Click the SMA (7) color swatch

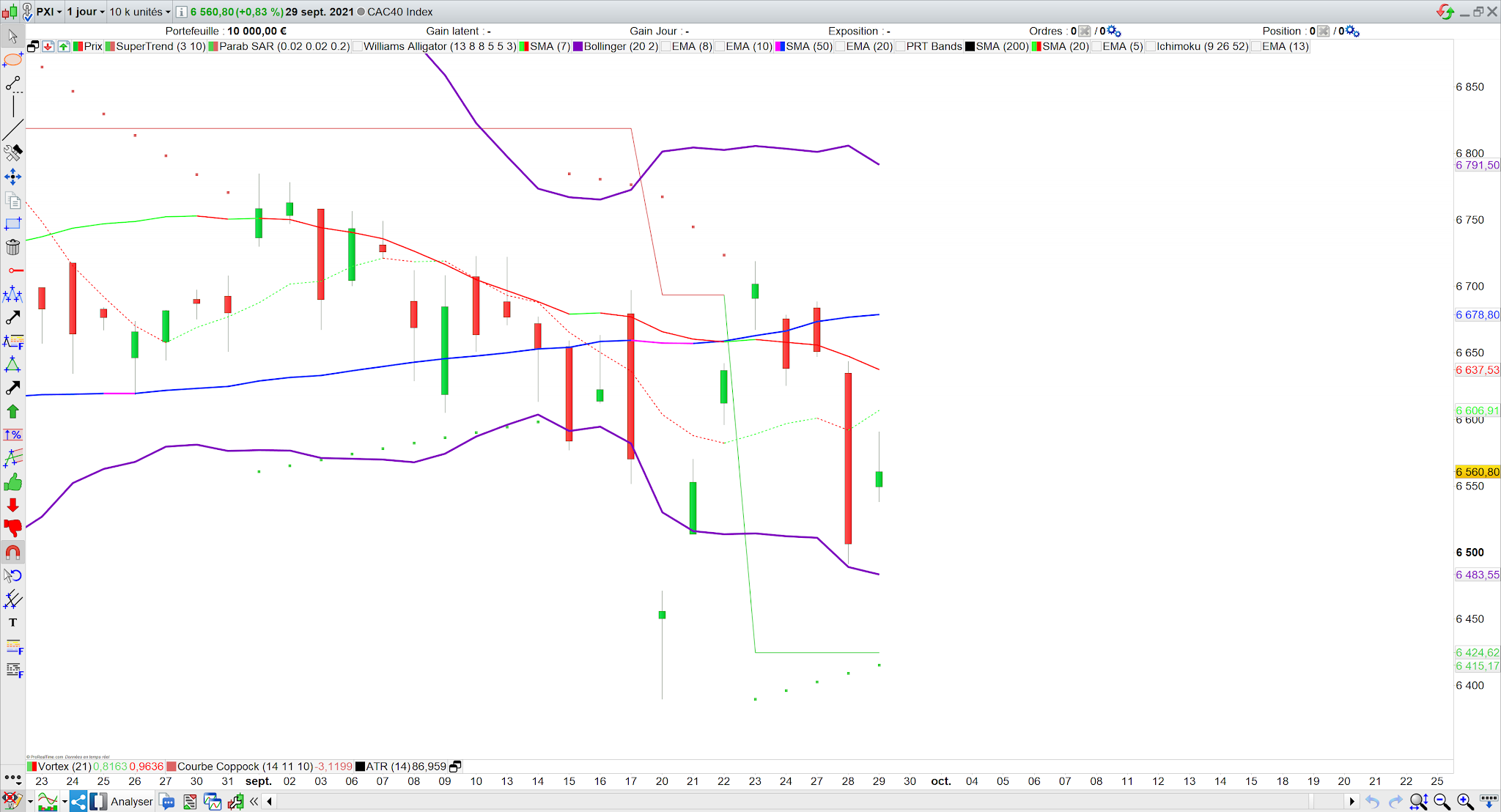[524, 46]
